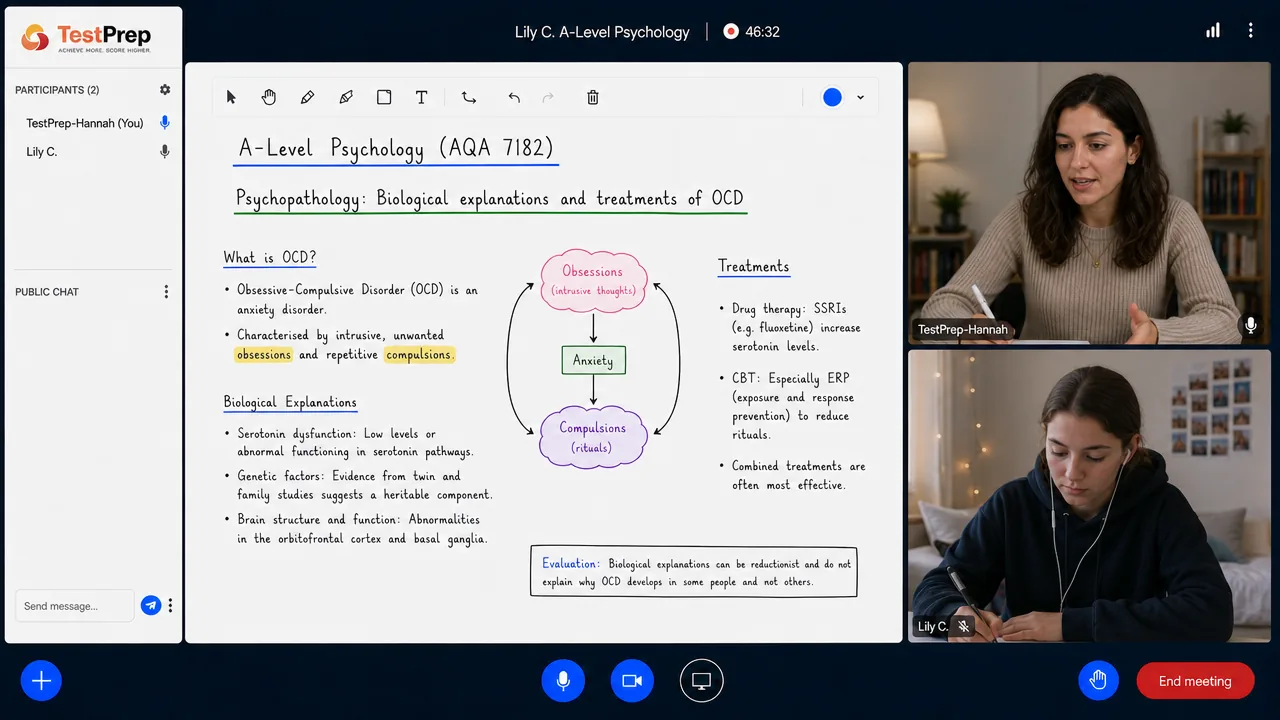Click mic icon on TestPrep-Hannah's video
The height and width of the screenshot is (720, 1280).
pos(1251,326)
